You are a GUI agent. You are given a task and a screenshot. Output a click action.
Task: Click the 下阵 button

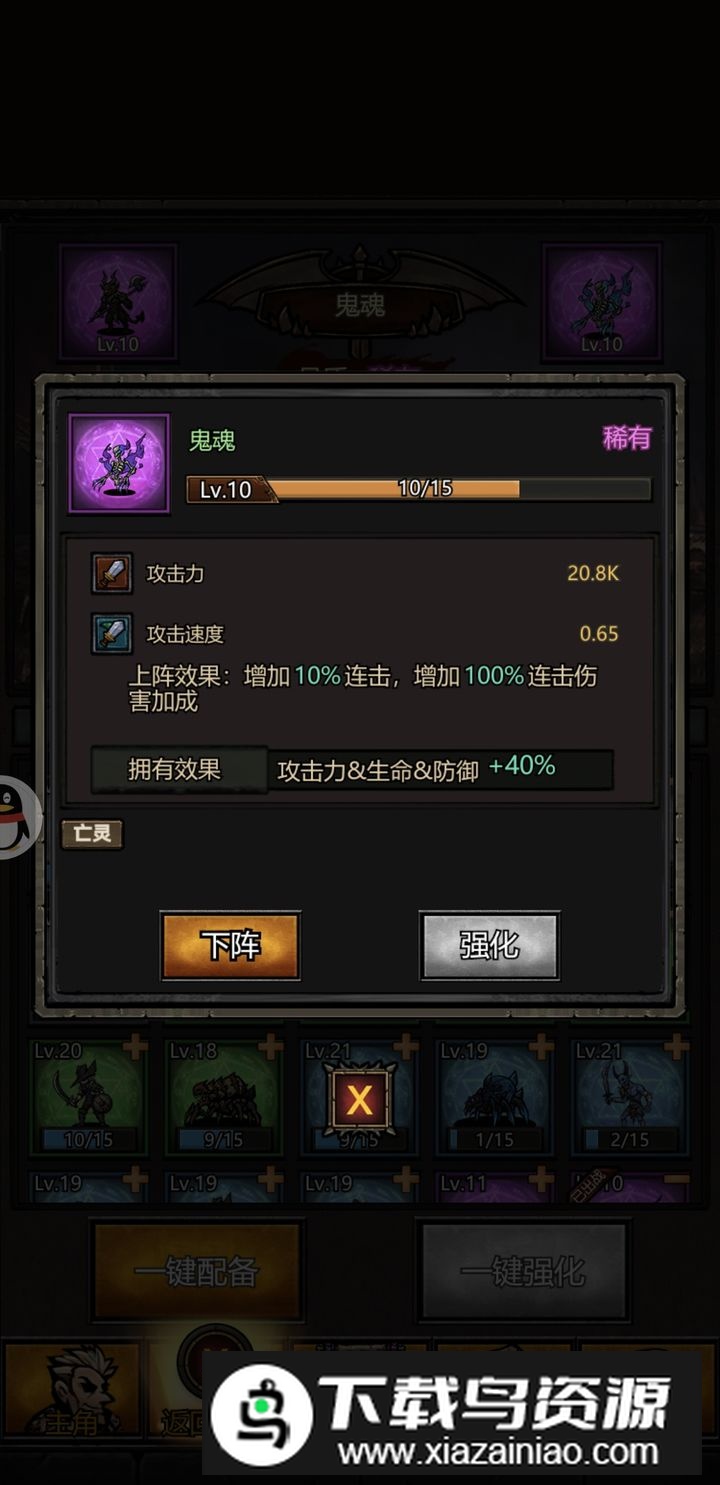point(231,946)
